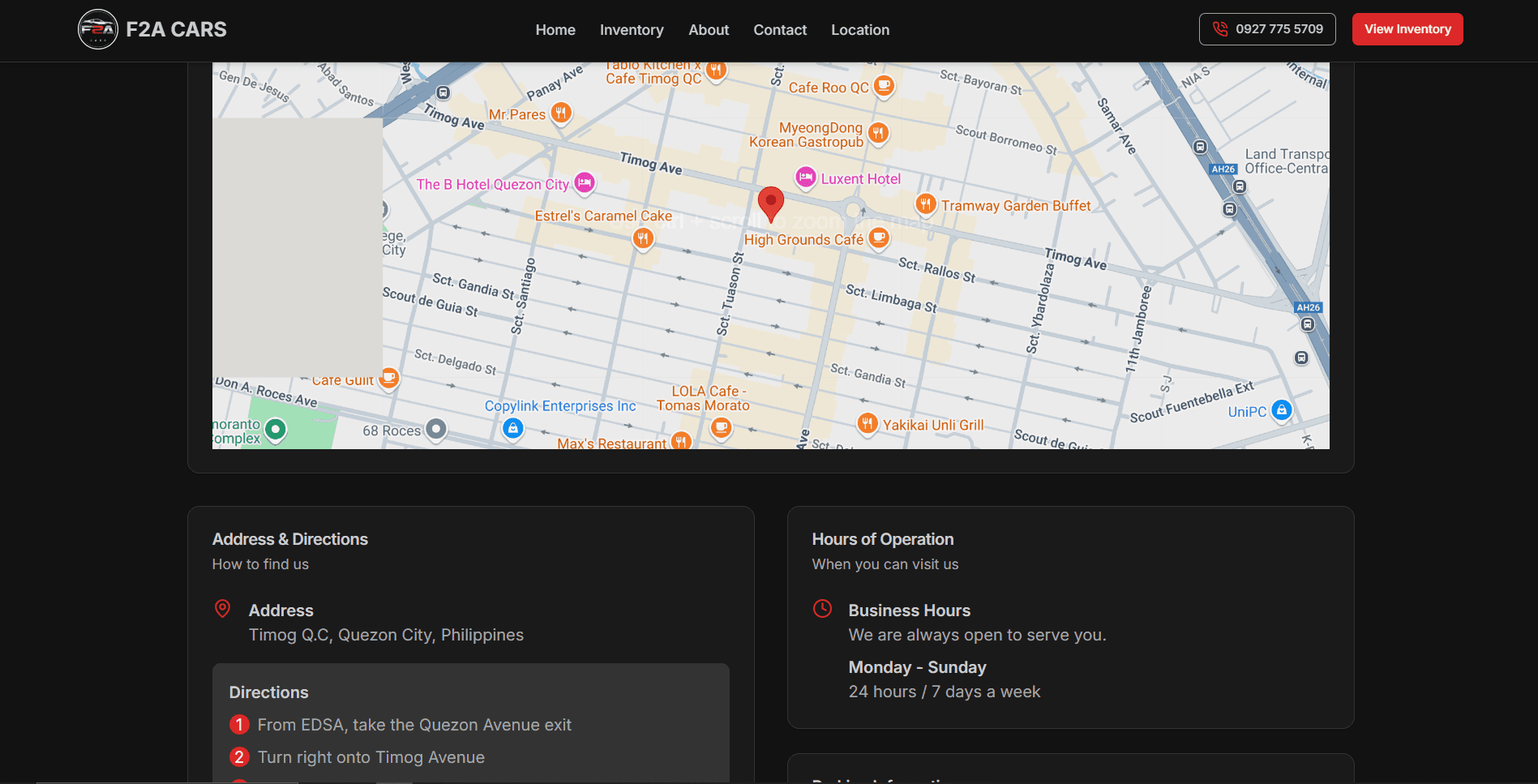Viewport: 1538px width, 784px height.
Task: Click the Copylink Enterprises Inc label
Action: [x=560, y=406]
